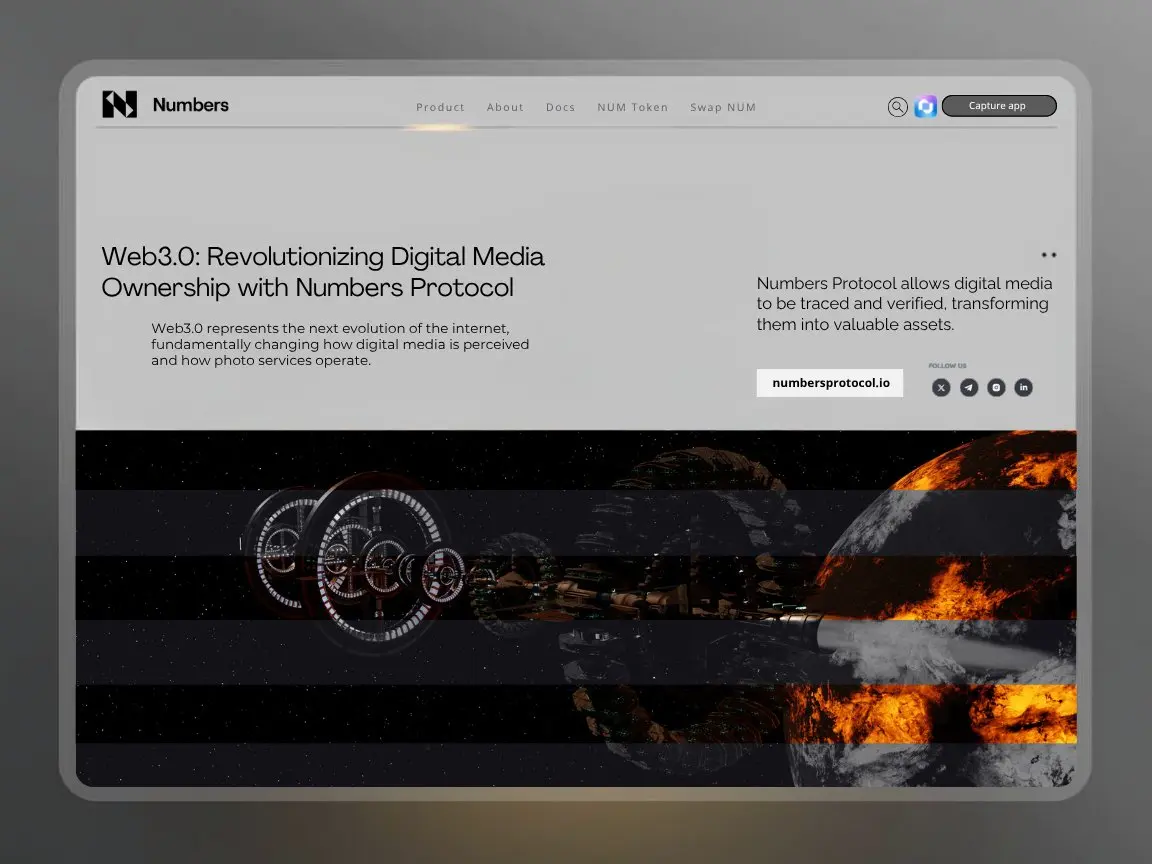The height and width of the screenshot is (864, 1152).
Task: Click the blue gradient Capture app icon
Action: (x=926, y=107)
